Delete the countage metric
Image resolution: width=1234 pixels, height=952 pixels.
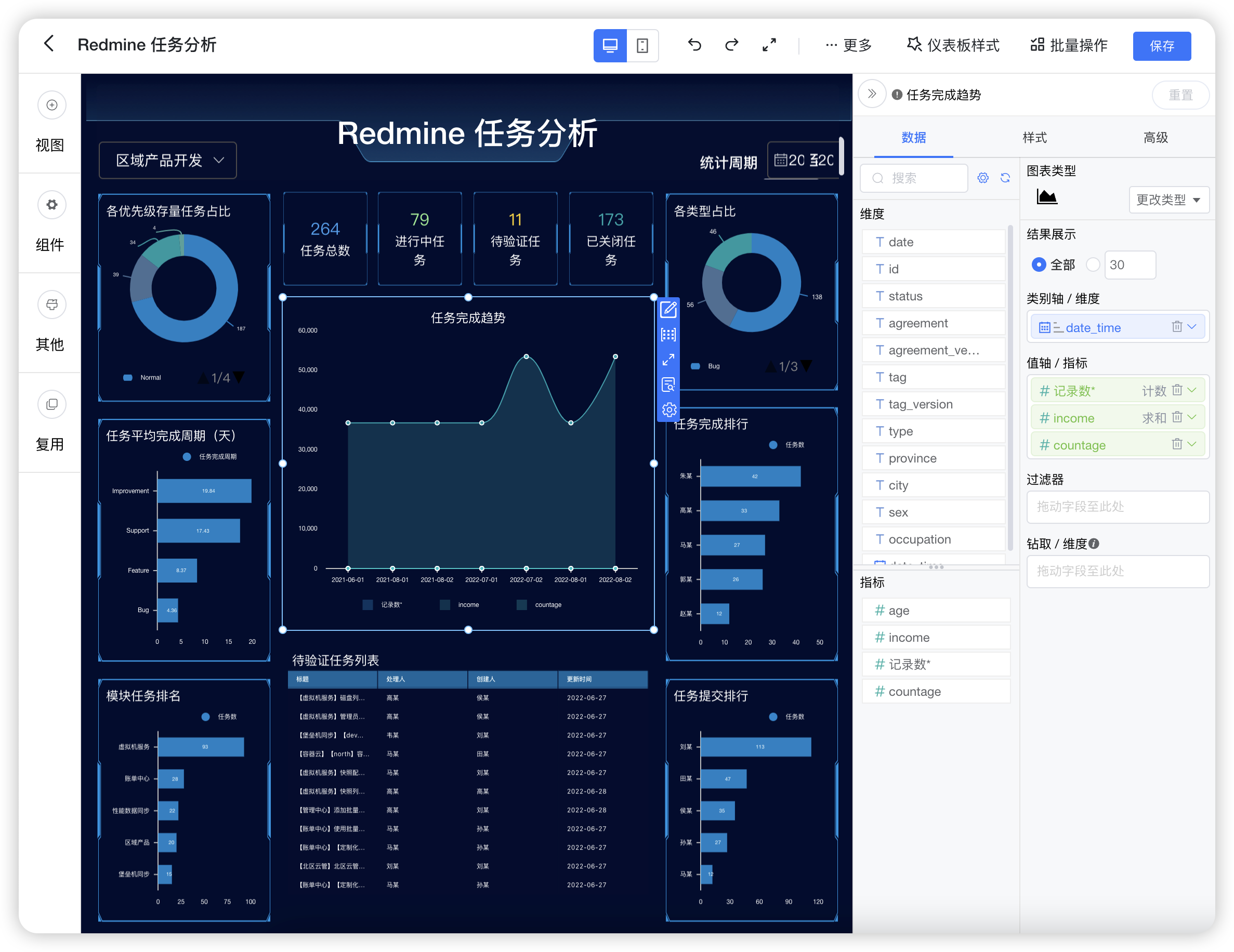tap(1176, 444)
